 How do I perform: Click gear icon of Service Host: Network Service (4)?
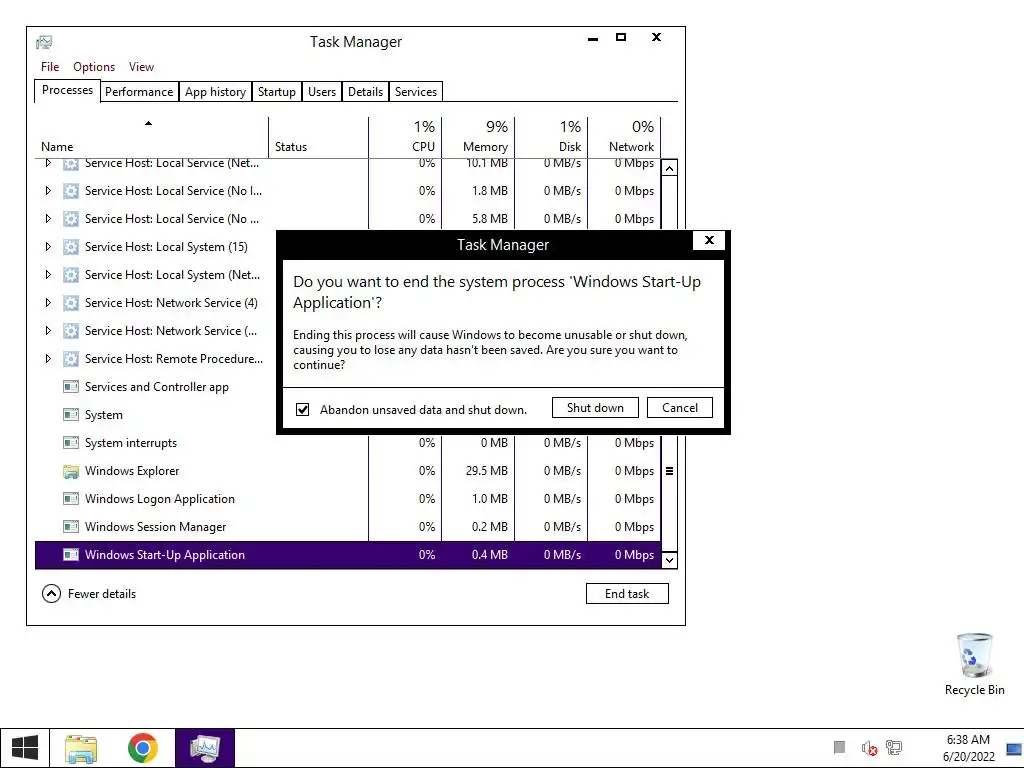point(71,303)
